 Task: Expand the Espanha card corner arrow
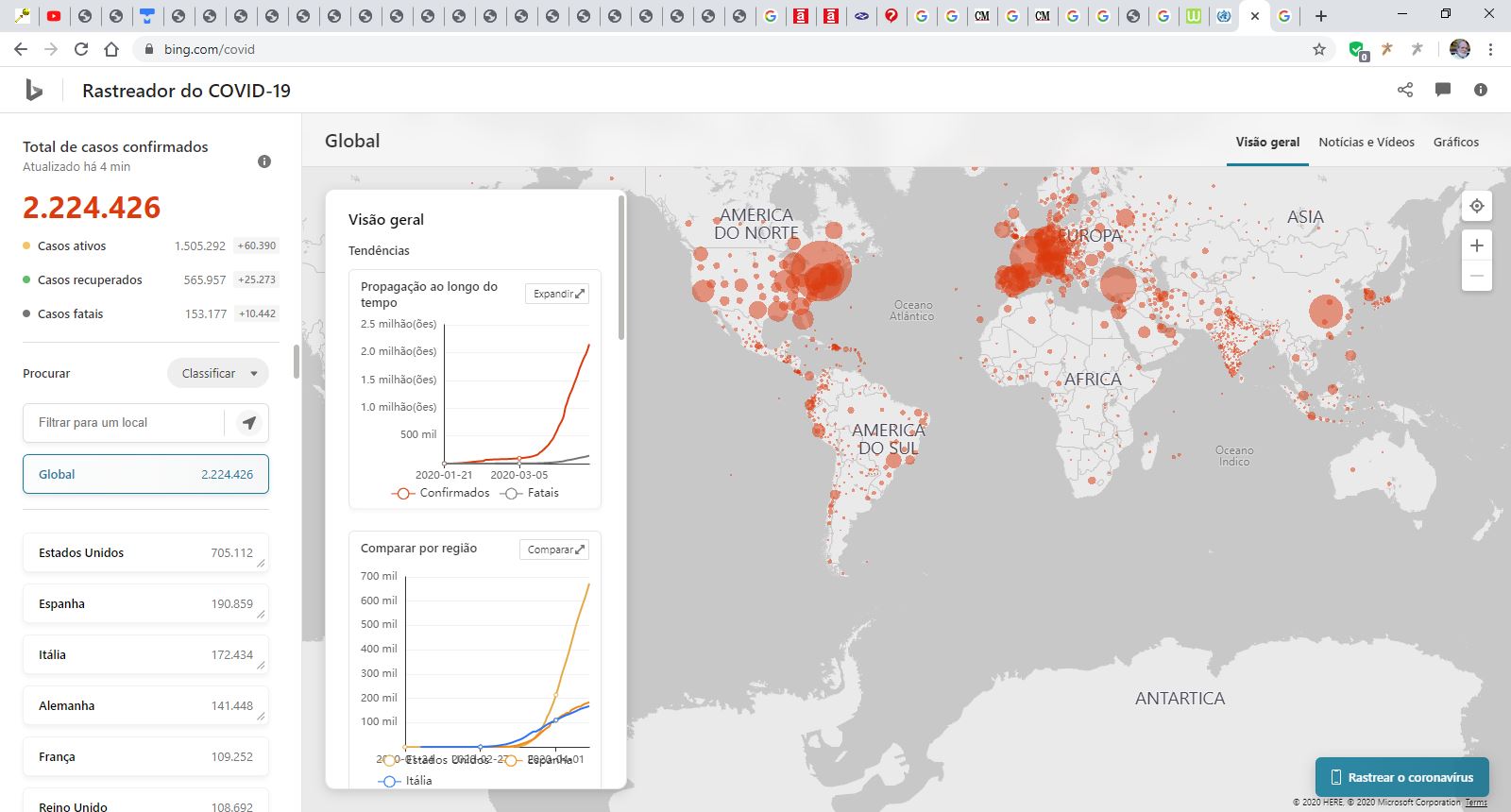tap(261, 615)
